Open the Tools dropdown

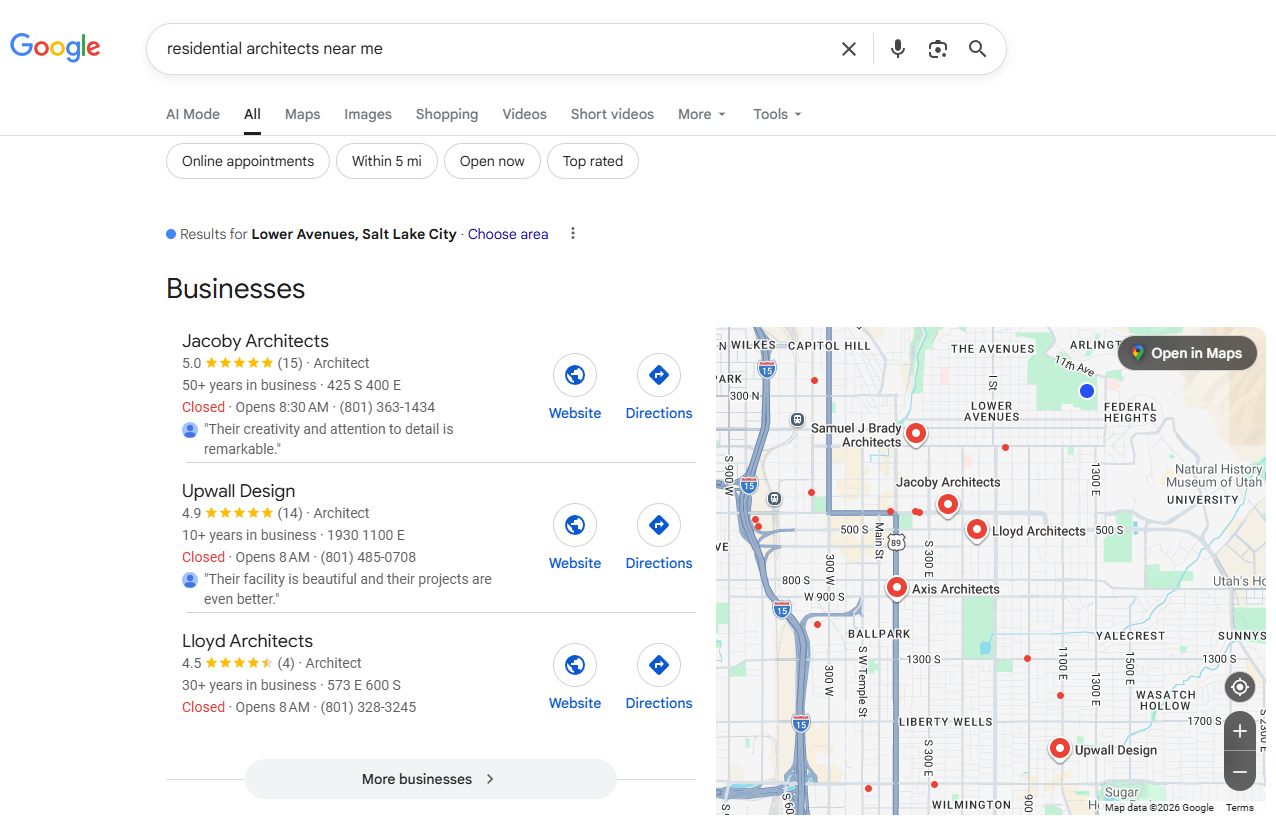click(777, 114)
